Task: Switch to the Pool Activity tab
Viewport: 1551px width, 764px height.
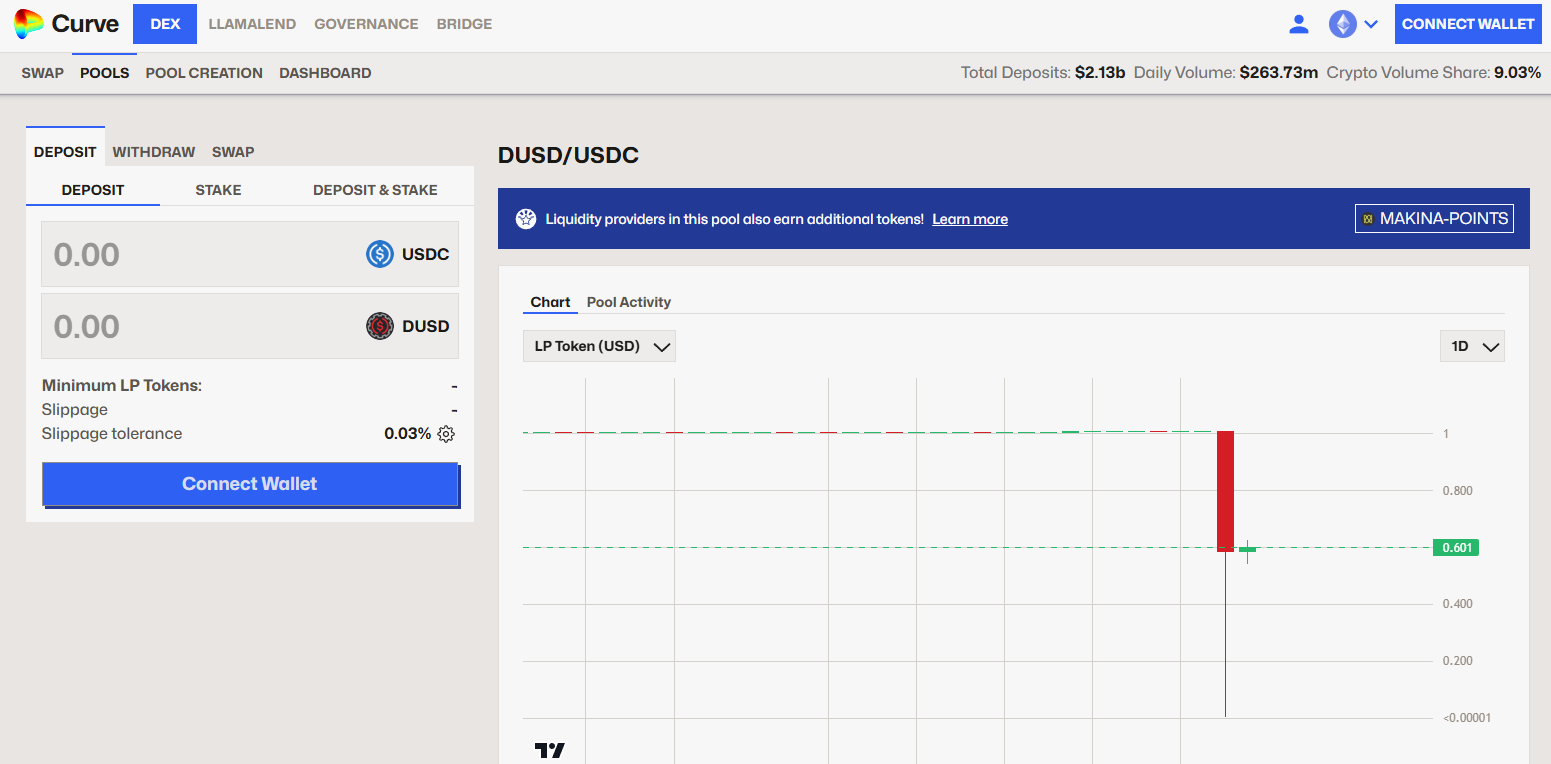Action: click(x=628, y=302)
